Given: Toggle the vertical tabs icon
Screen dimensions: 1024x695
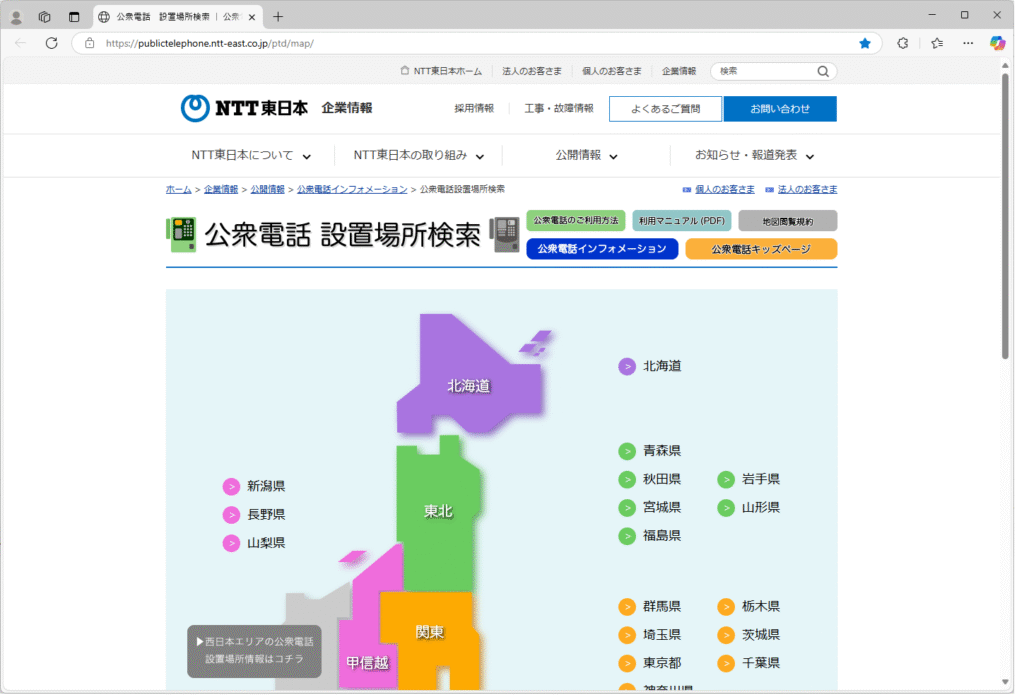Looking at the screenshot, I should (x=74, y=17).
